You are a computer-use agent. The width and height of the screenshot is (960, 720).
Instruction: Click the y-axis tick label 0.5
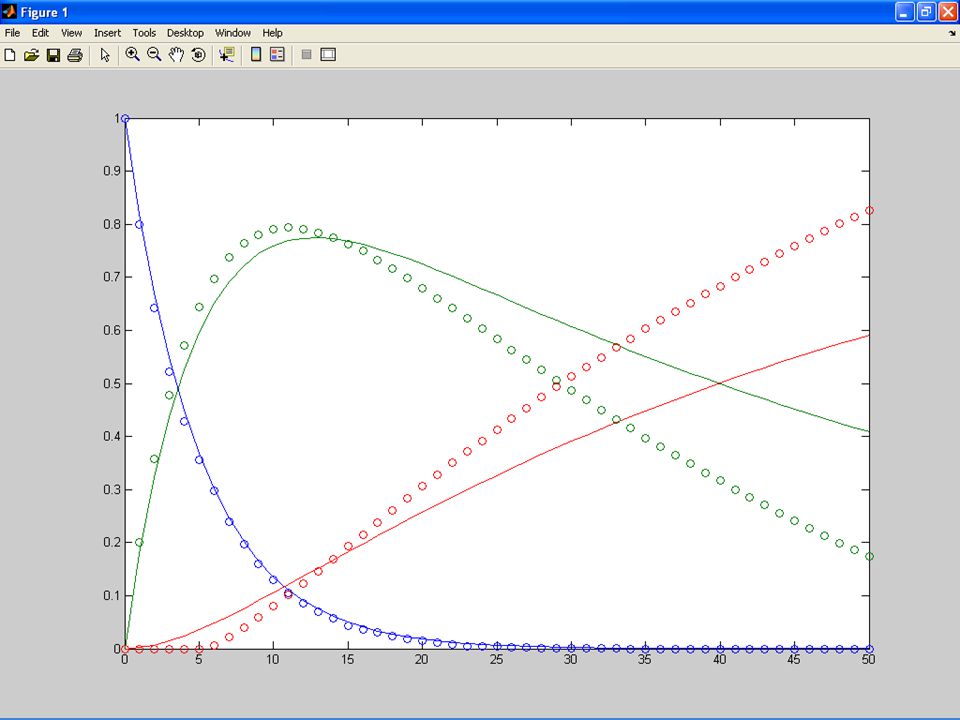coord(112,383)
